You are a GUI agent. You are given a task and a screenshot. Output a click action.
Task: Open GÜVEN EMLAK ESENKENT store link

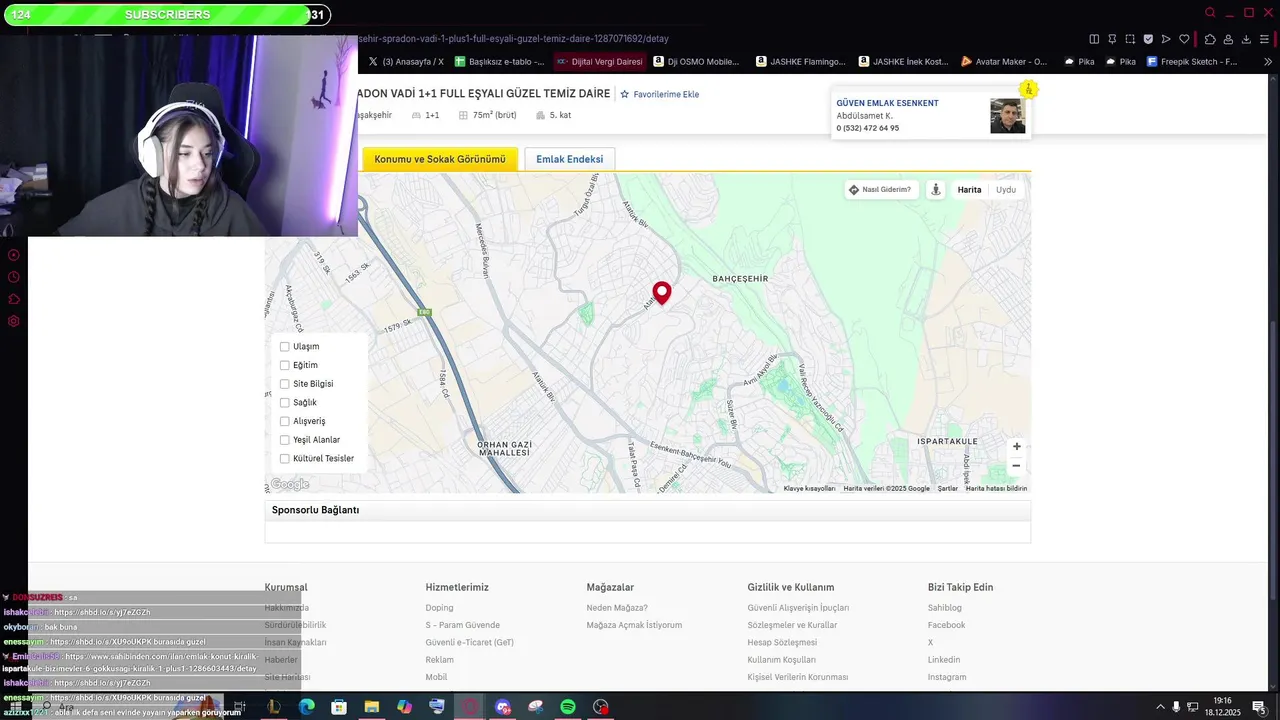[x=887, y=103]
